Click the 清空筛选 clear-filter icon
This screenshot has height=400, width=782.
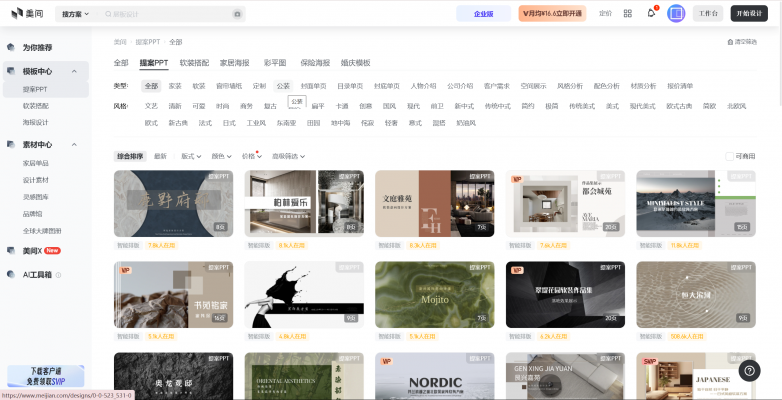(x=730, y=42)
